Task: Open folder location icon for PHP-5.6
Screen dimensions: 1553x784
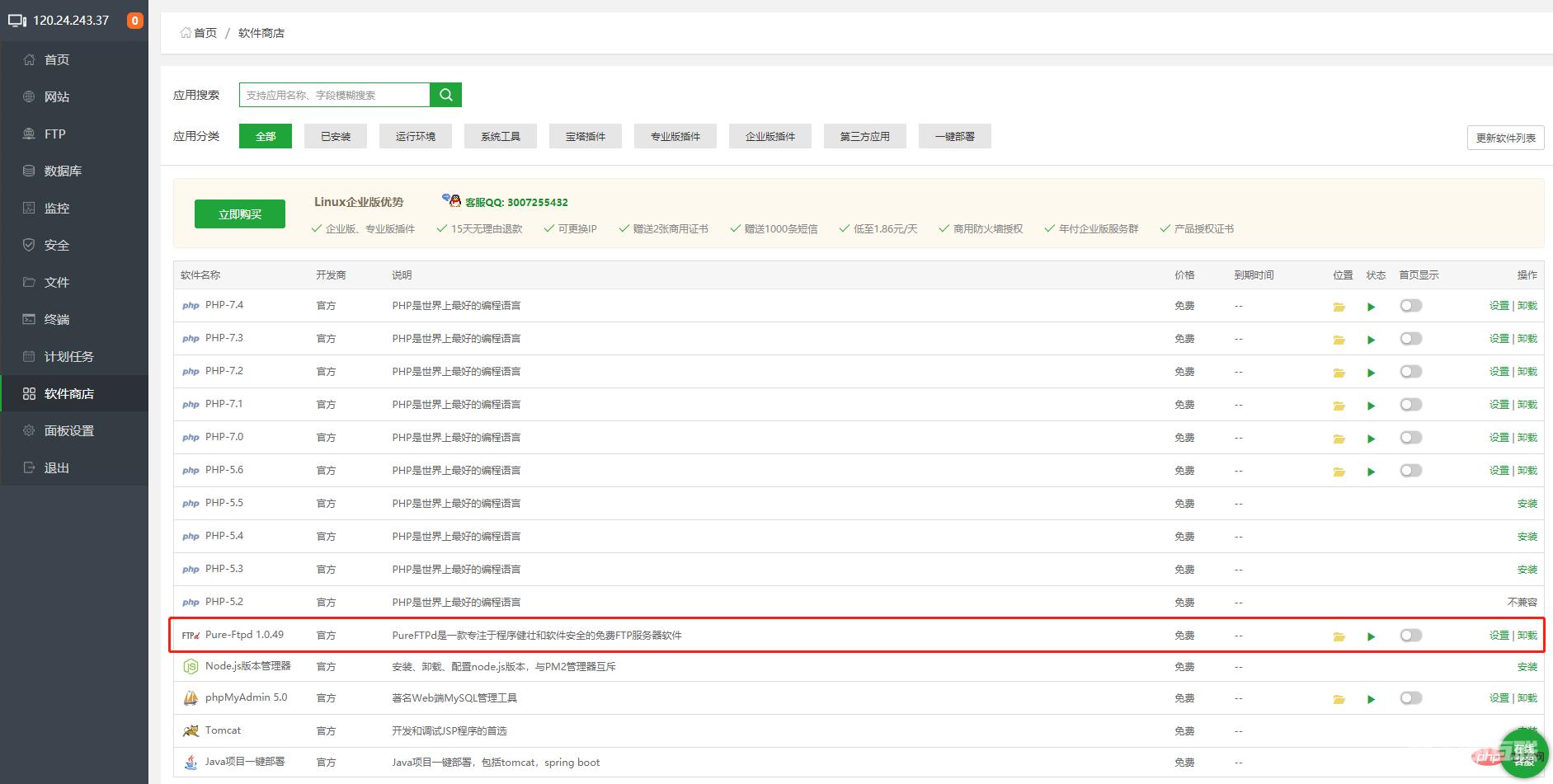Action: tap(1339, 472)
